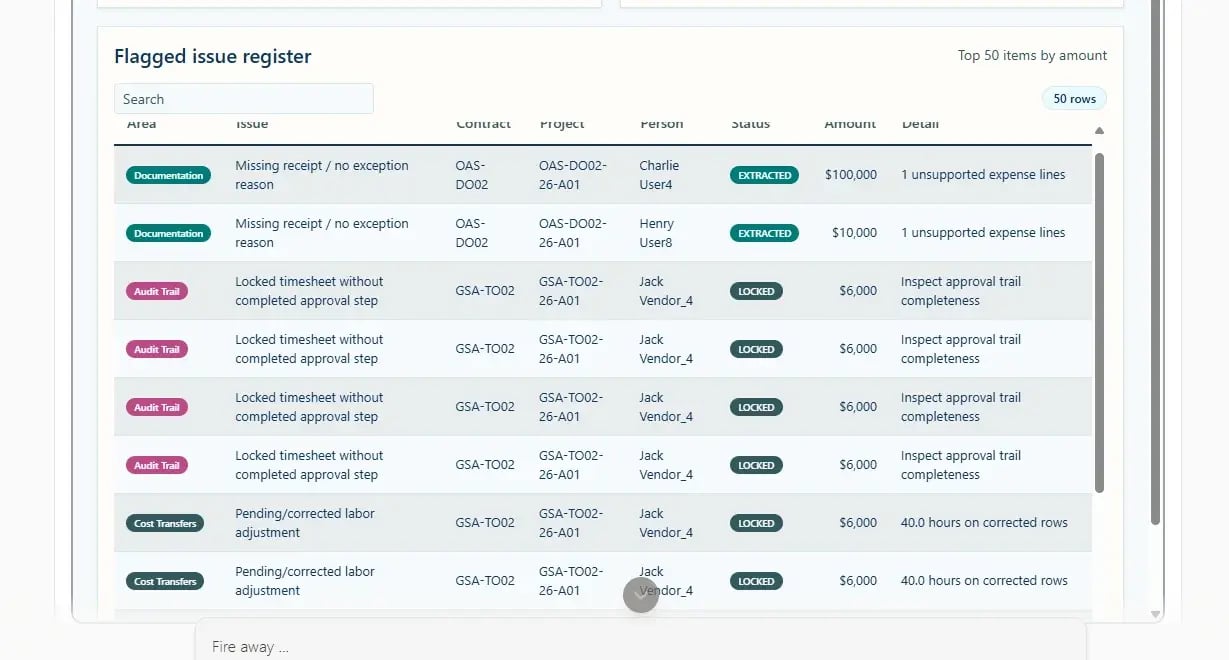The image size is (1229, 660).
Task: Click GSA-TO02 contract in first Audit Trail row
Action: [x=485, y=291]
